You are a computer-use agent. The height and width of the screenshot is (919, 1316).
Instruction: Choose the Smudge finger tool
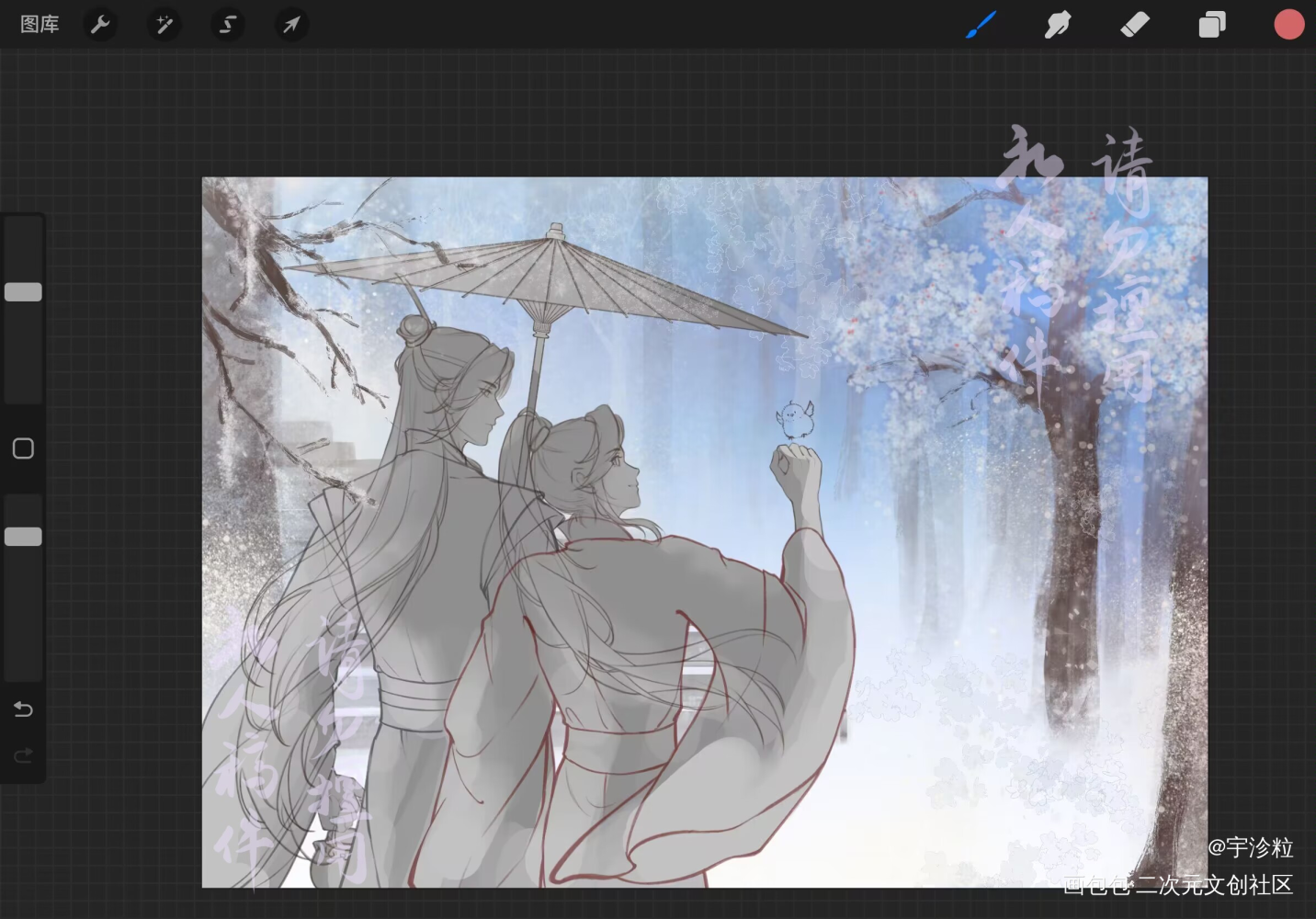tap(1058, 25)
